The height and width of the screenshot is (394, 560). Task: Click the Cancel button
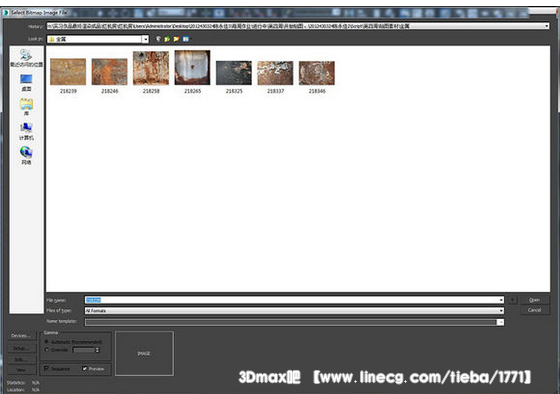point(534,310)
